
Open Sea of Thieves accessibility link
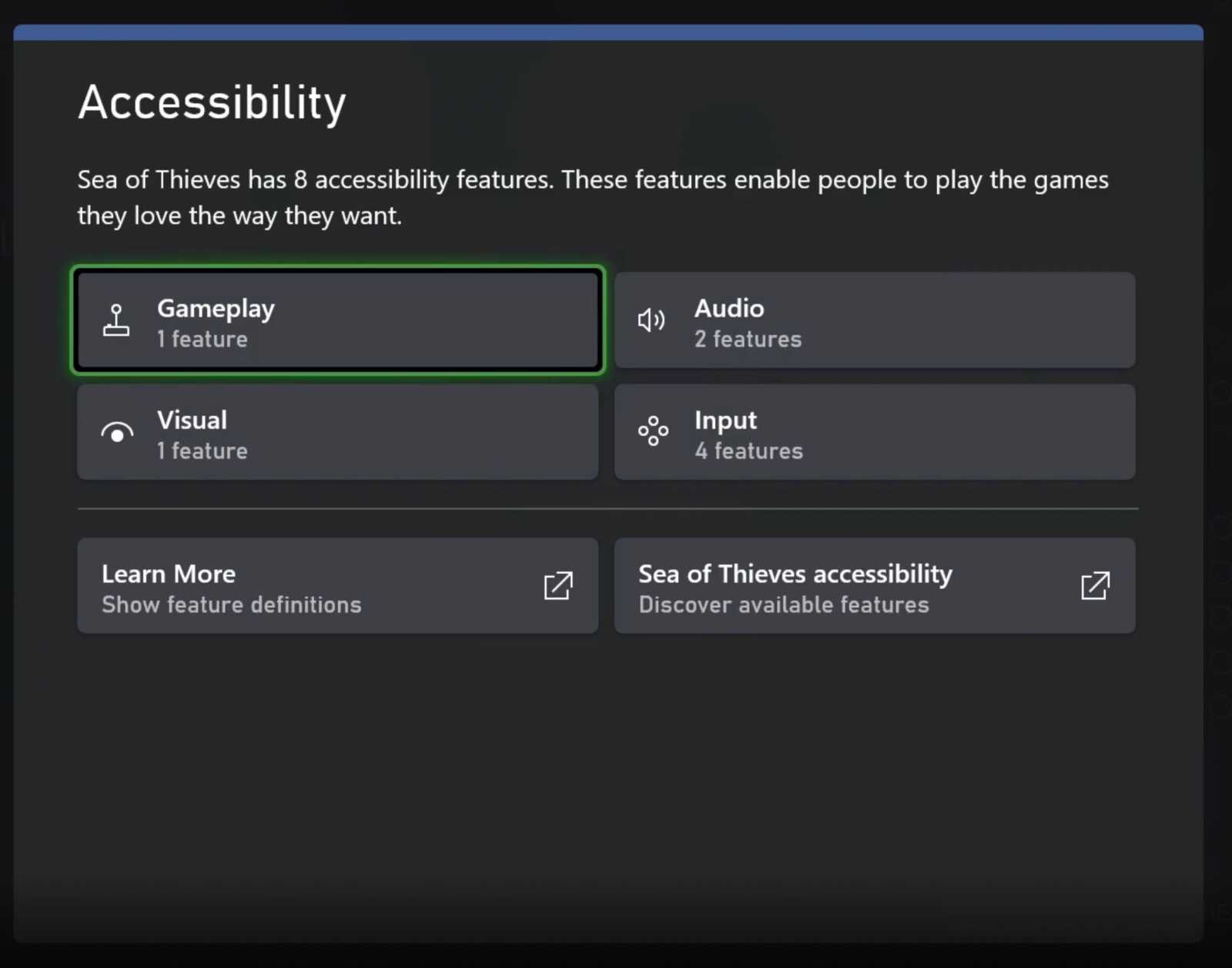pos(875,586)
